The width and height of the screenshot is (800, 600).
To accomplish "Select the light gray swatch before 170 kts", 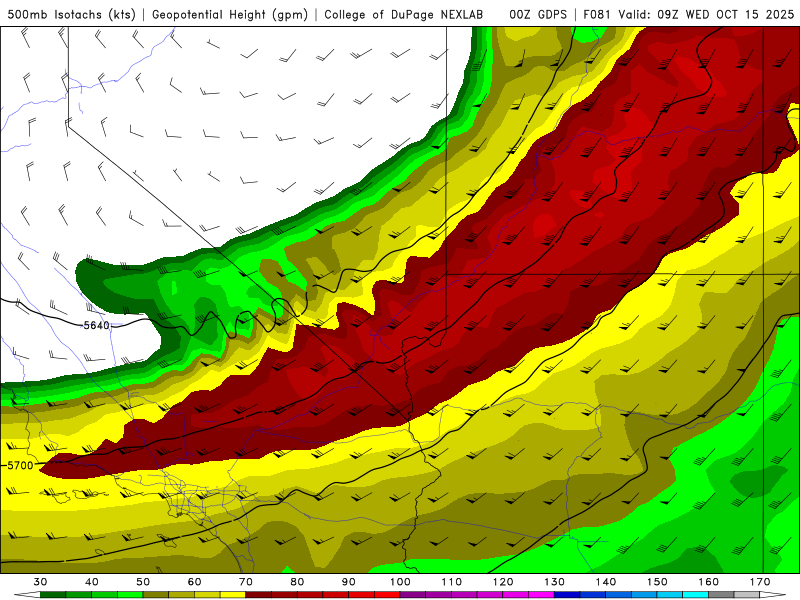I will pos(747,595).
